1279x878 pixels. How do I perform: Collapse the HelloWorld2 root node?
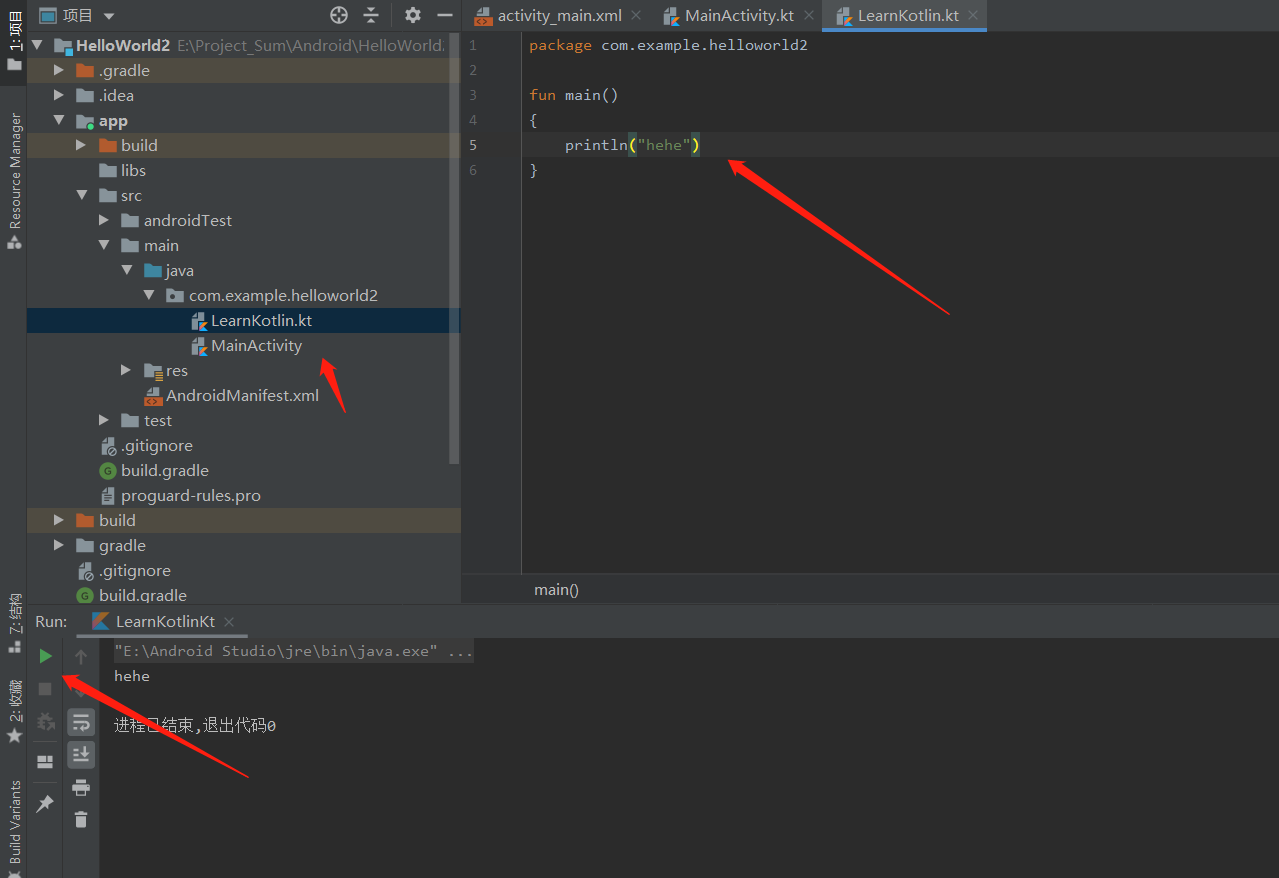[38, 45]
